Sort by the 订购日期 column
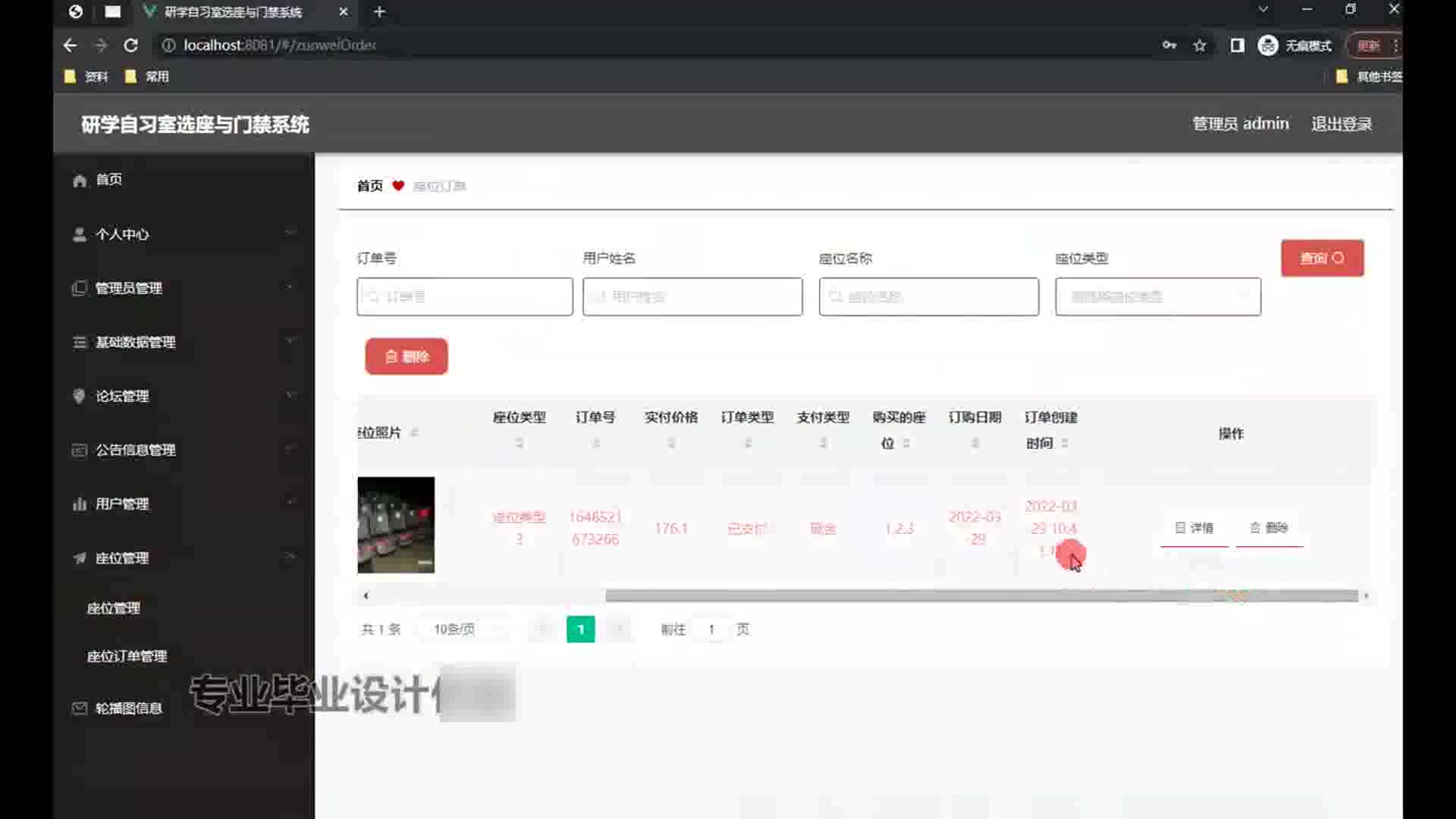Screen dimensions: 1456x819 974,443
